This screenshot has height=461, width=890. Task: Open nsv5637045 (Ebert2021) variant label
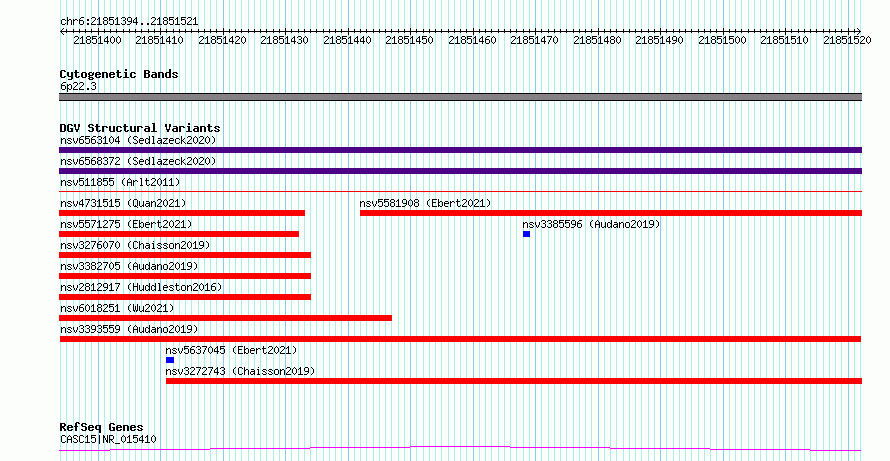pos(231,350)
